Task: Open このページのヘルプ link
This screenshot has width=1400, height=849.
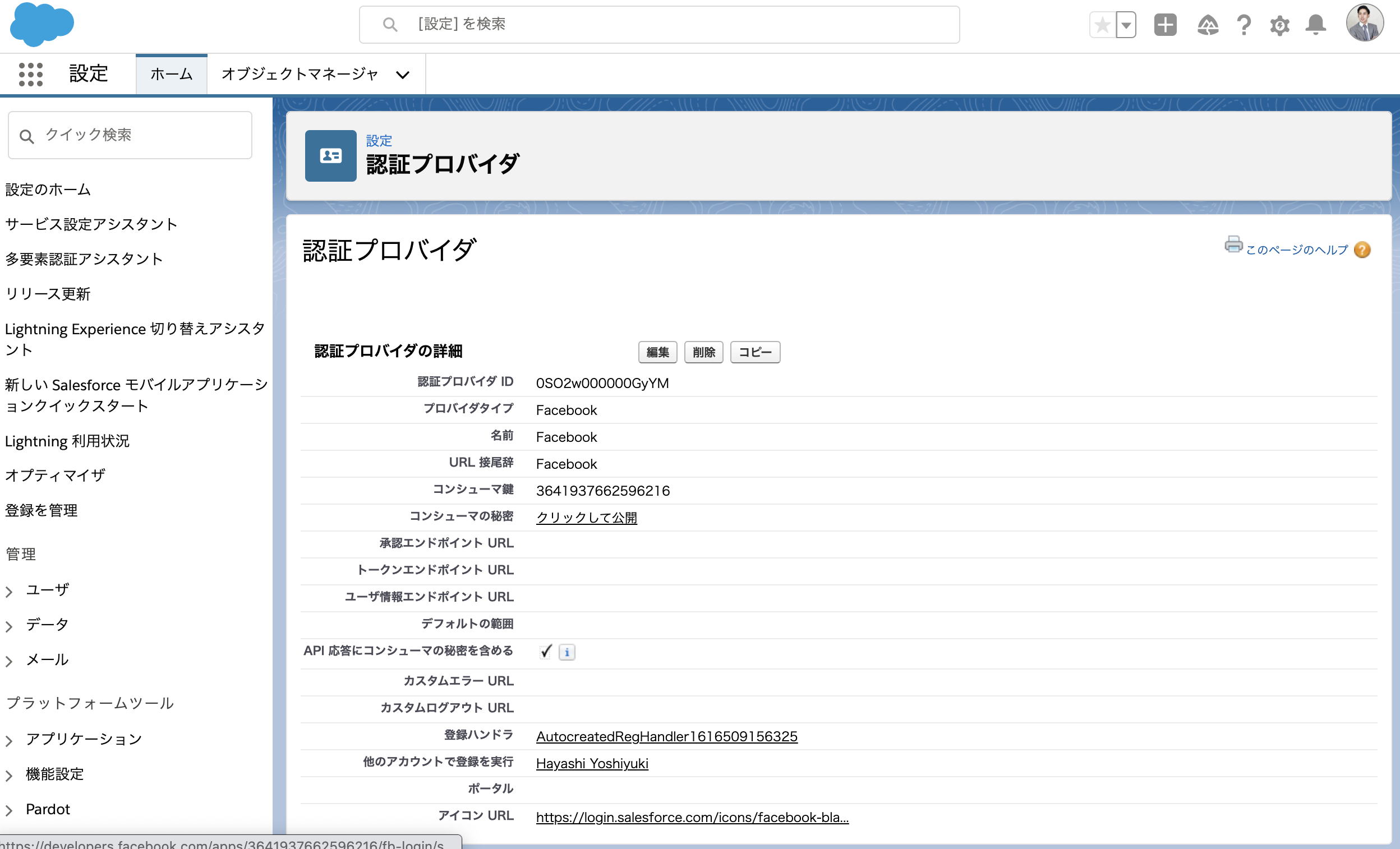Action: pyautogui.click(x=1297, y=250)
